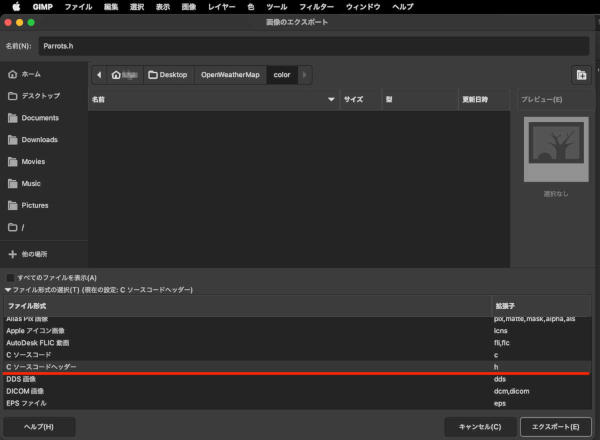Open the 選択 menu
This screenshot has width=600, height=440.
(x=137, y=7)
